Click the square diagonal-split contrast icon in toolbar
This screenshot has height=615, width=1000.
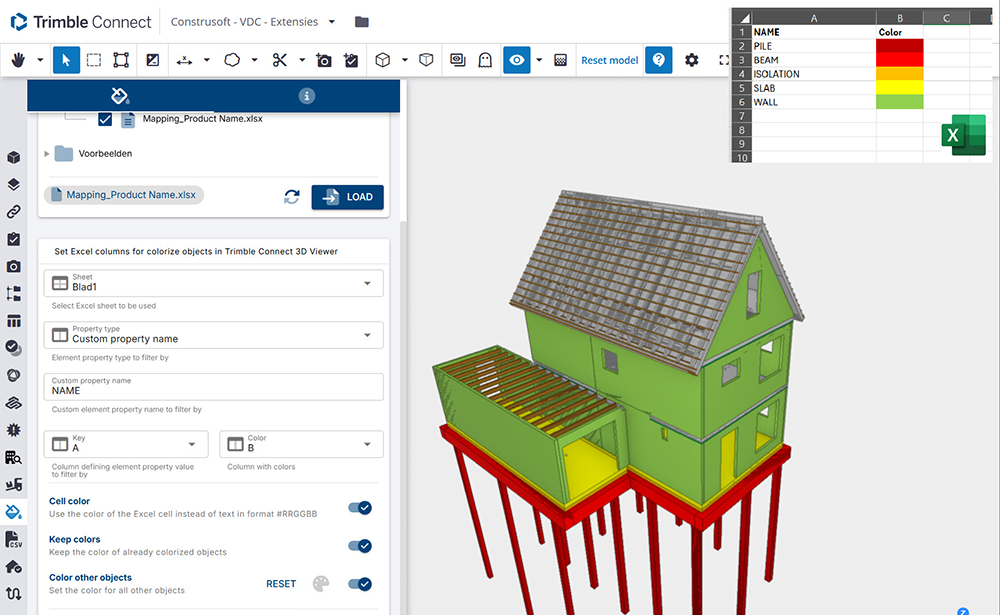pyautogui.click(x=152, y=60)
